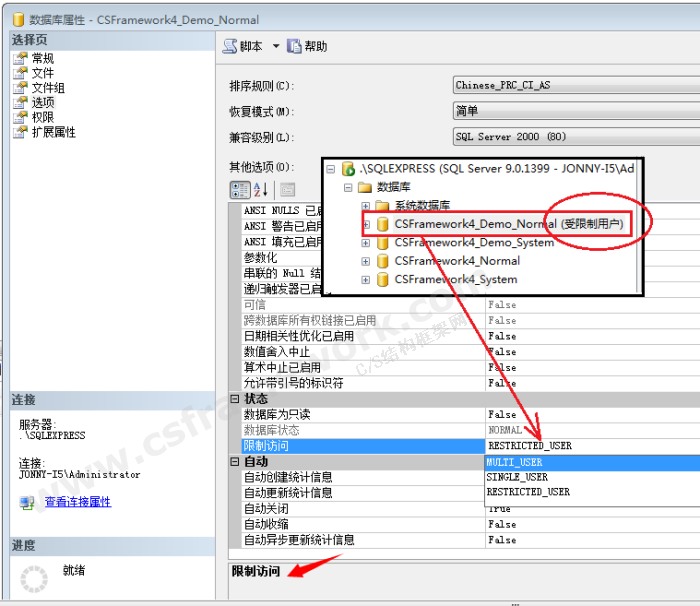This screenshot has width=700, height=606.
Task: Collapse the 状态 category in property grid
Action: [x=236, y=399]
